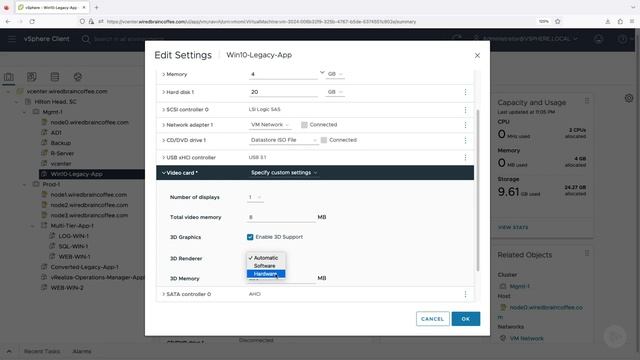
Task: Open Specify custom settings dropdown
Action: (284, 173)
